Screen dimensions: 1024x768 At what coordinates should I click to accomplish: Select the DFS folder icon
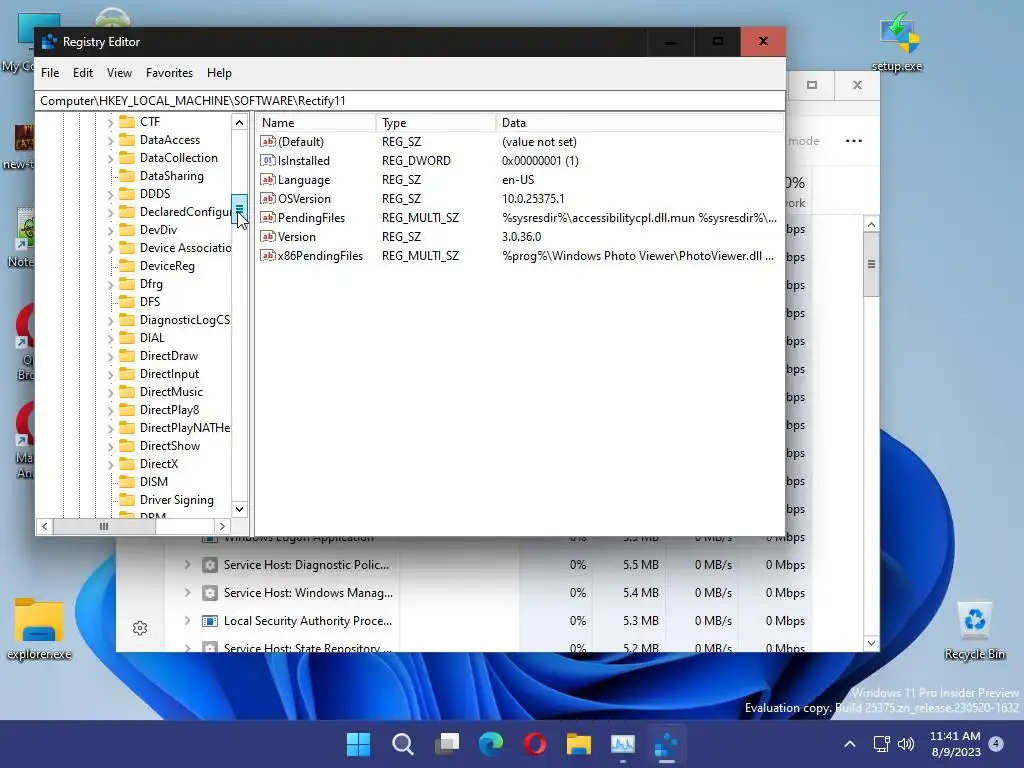coord(127,302)
